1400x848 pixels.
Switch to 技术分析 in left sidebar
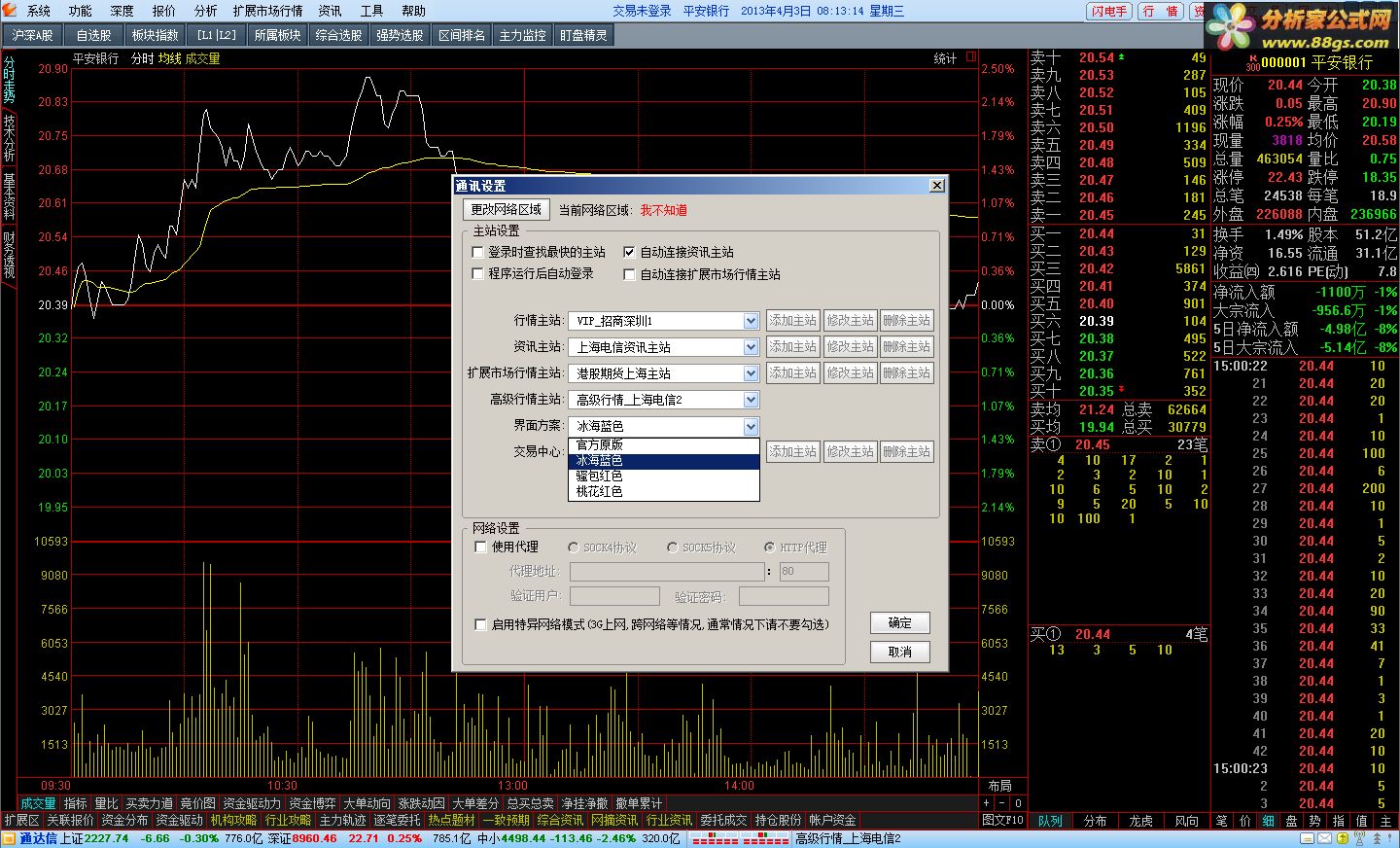9,137
